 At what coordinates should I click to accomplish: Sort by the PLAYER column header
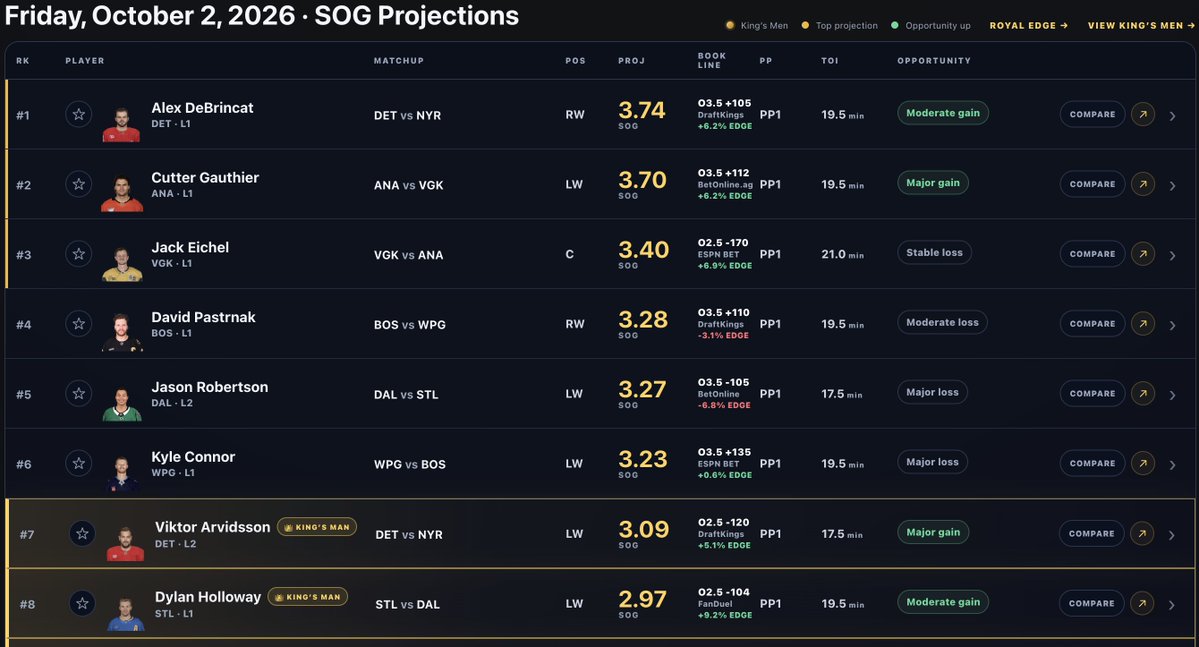[85, 60]
